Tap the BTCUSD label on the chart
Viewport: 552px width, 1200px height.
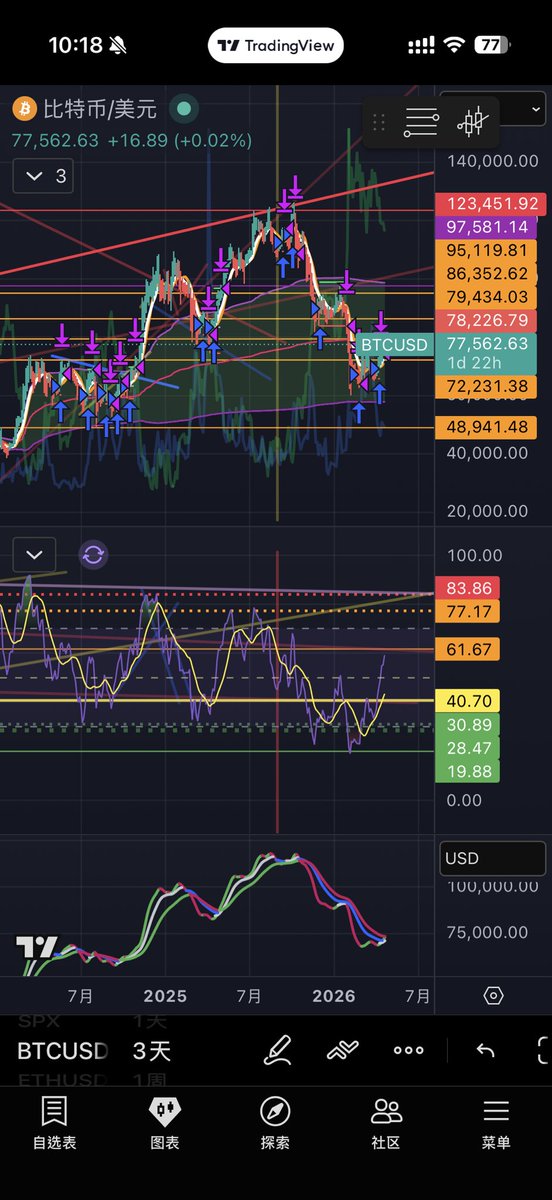click(393, 345)
